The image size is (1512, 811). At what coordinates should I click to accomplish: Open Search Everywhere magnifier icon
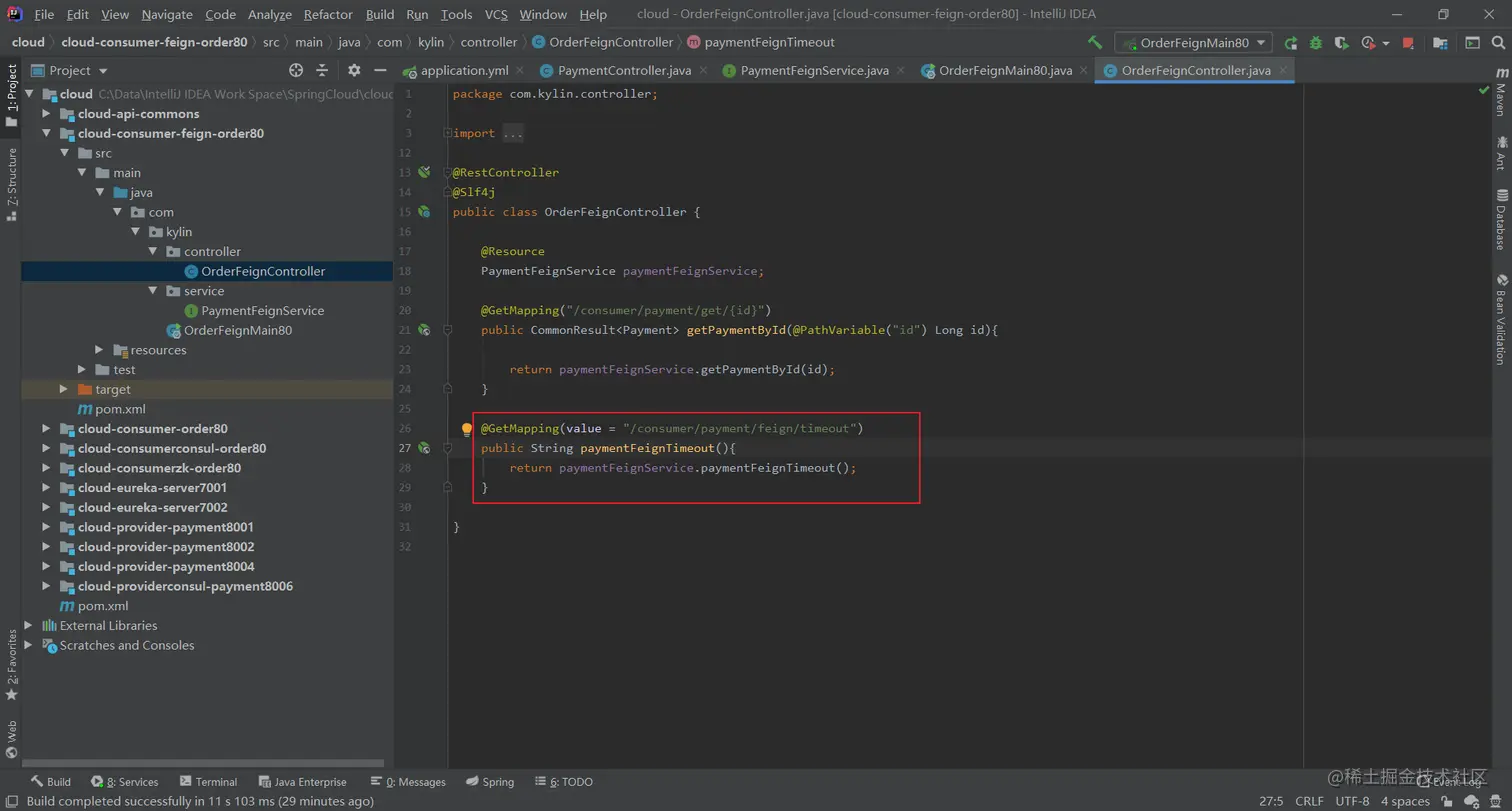[1498, 43]
